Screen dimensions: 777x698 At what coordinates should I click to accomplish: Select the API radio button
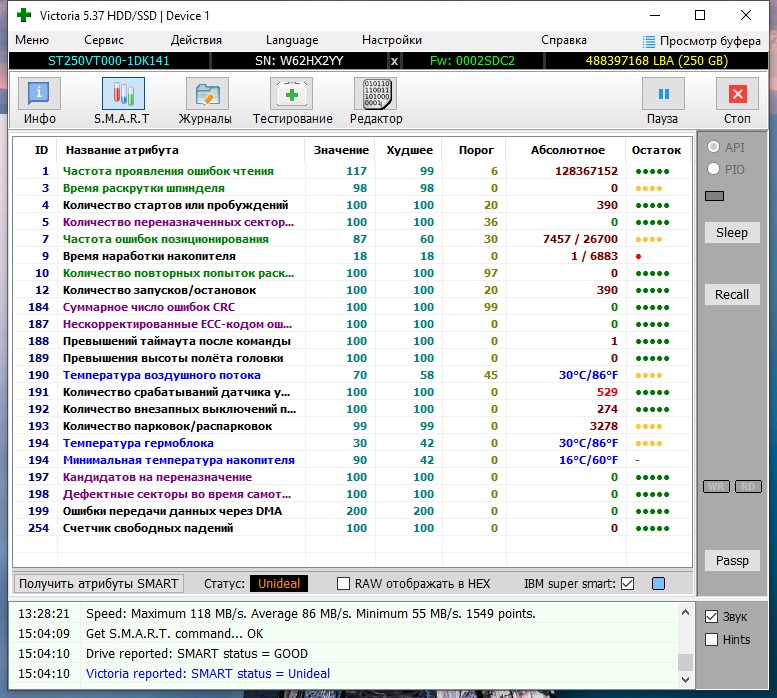(x=713, y=147)
